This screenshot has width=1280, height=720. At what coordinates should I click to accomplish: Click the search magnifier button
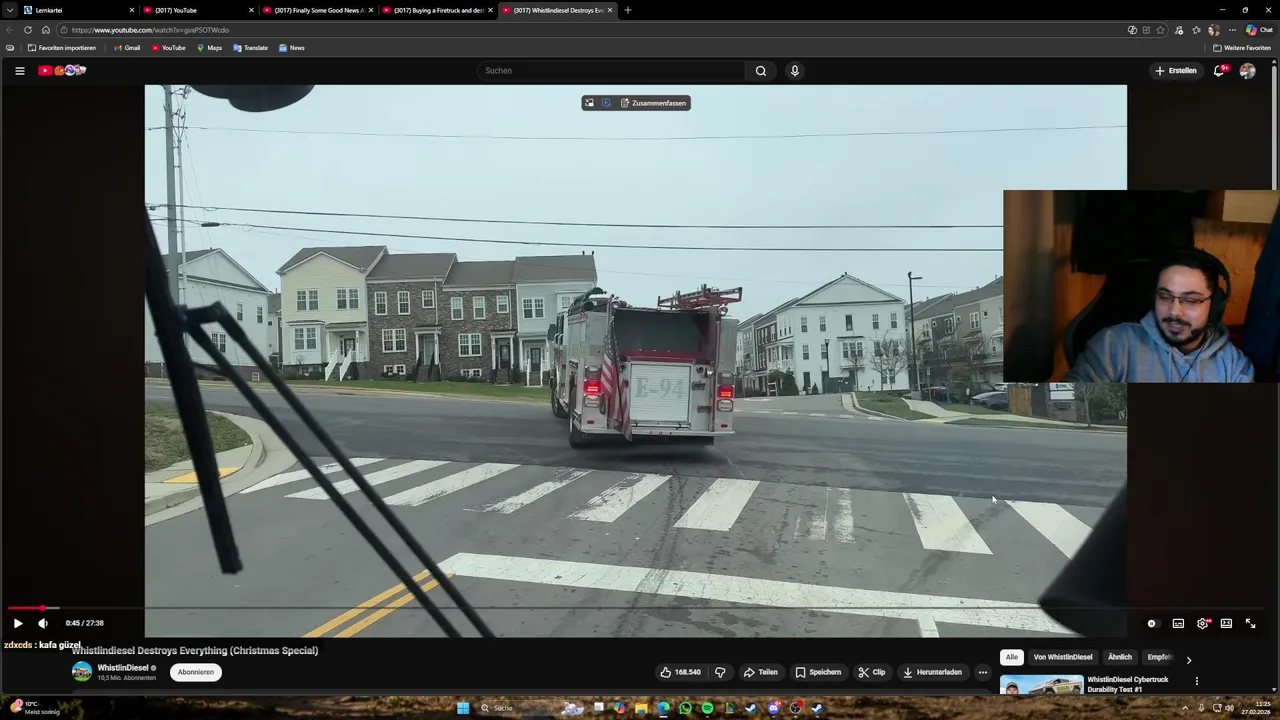pos(760,70)
